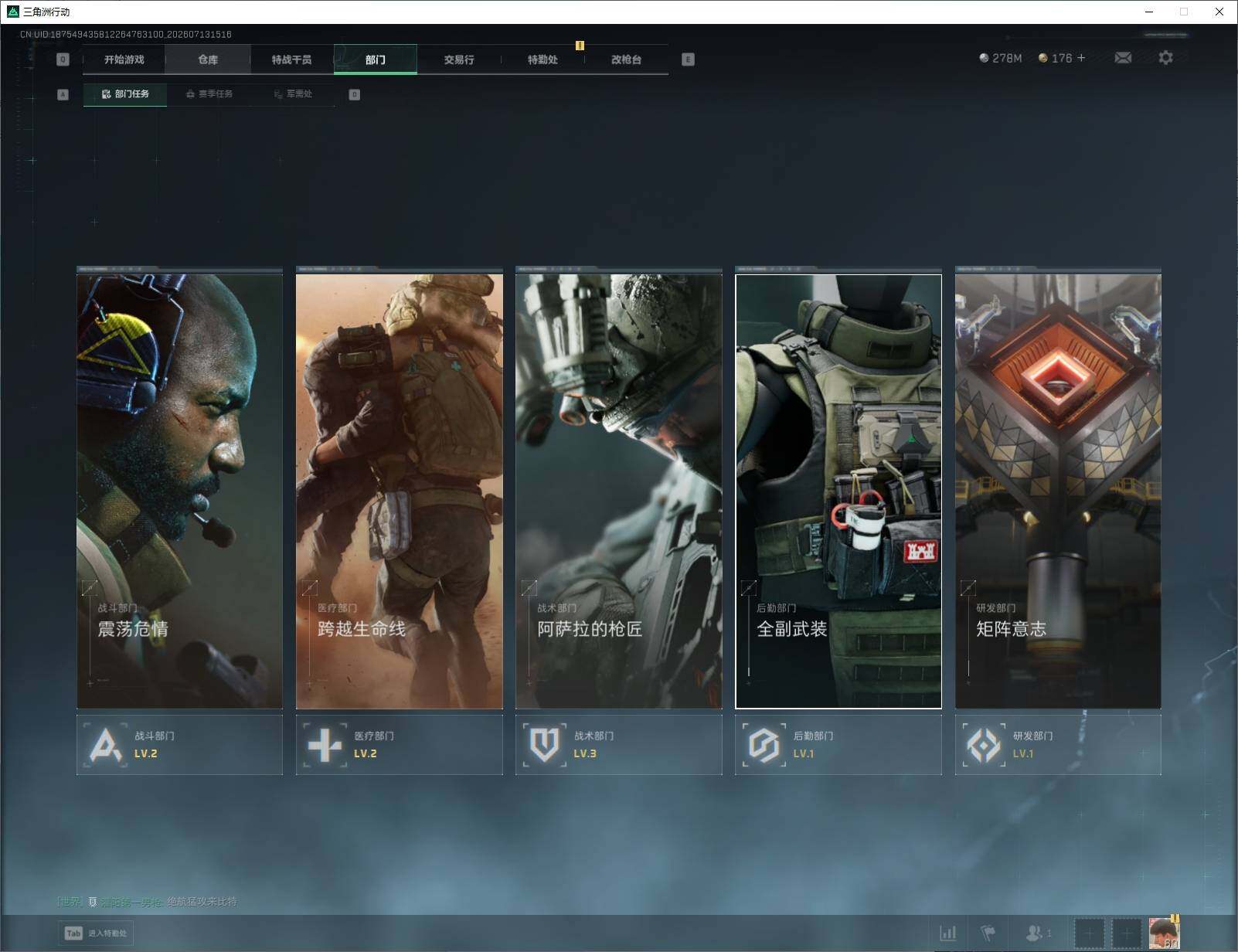The image size is (1238, 952).
Task: Open the flag icon in bottom bar
Action: [x=988, y=933]
